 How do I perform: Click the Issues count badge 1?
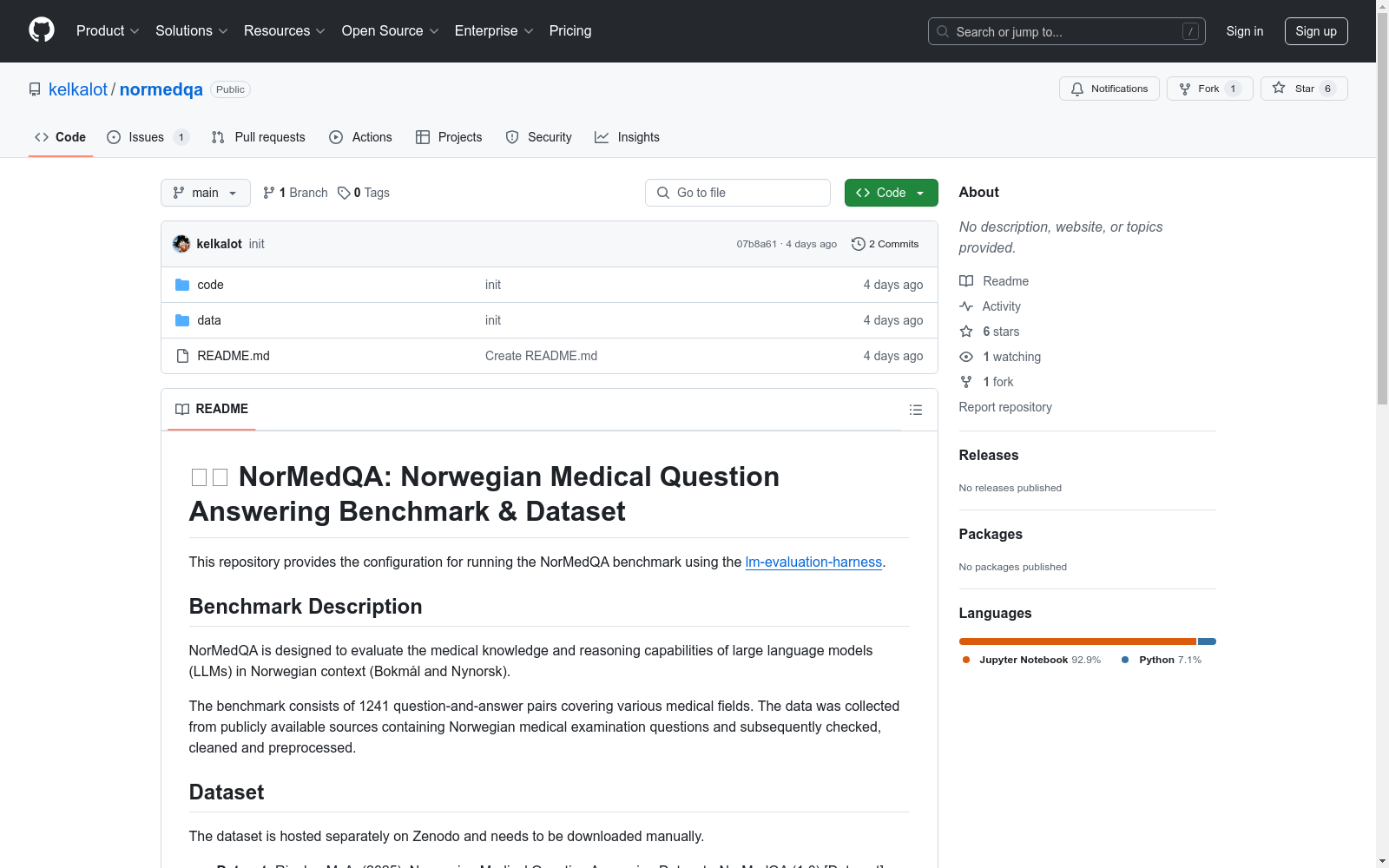coord(181,137)
